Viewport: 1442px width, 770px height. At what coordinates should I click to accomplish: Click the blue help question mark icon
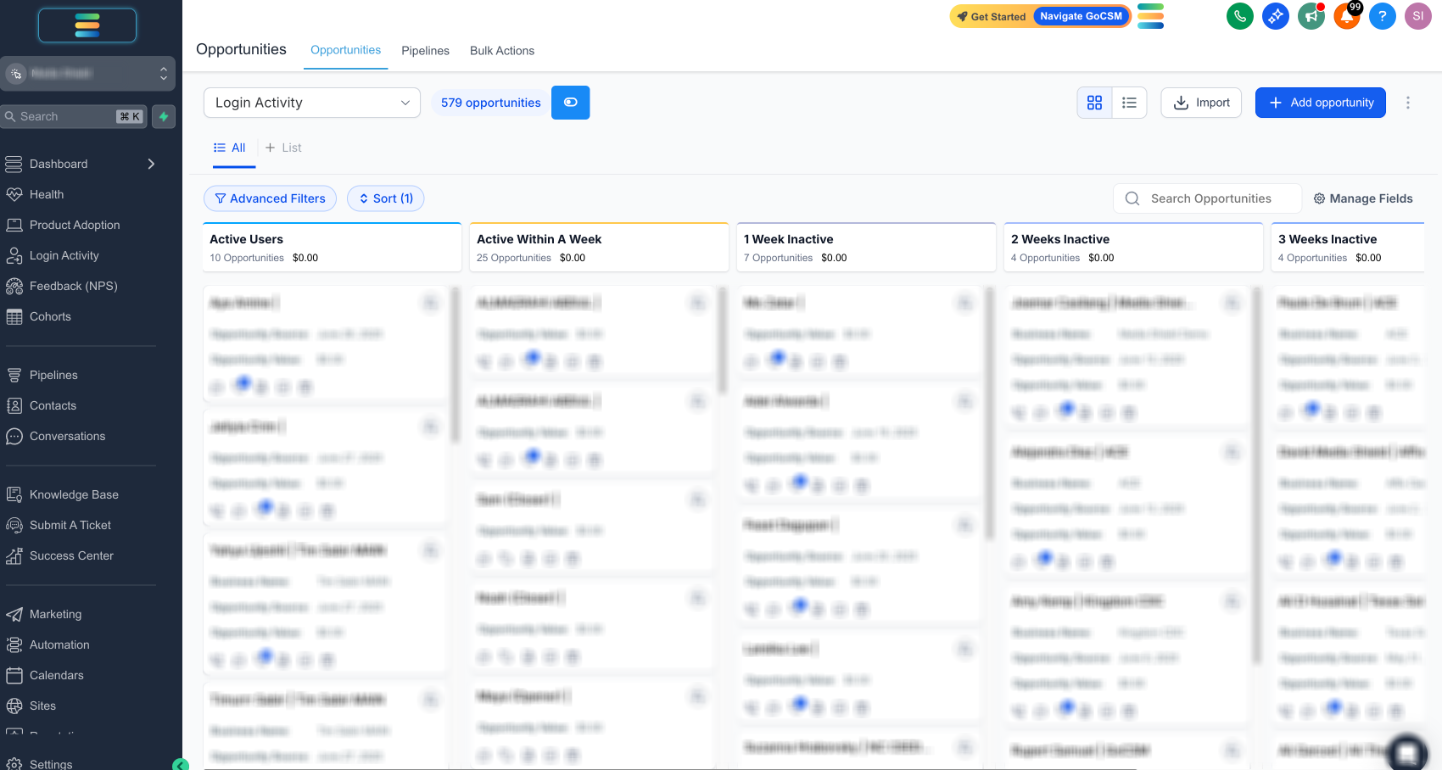(x=1382, y=16)
